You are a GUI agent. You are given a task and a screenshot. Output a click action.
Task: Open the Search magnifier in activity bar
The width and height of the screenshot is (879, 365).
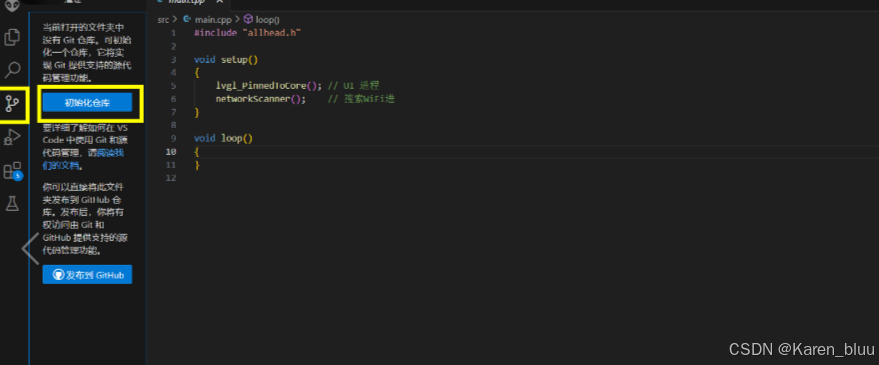[x=12, y=70]
